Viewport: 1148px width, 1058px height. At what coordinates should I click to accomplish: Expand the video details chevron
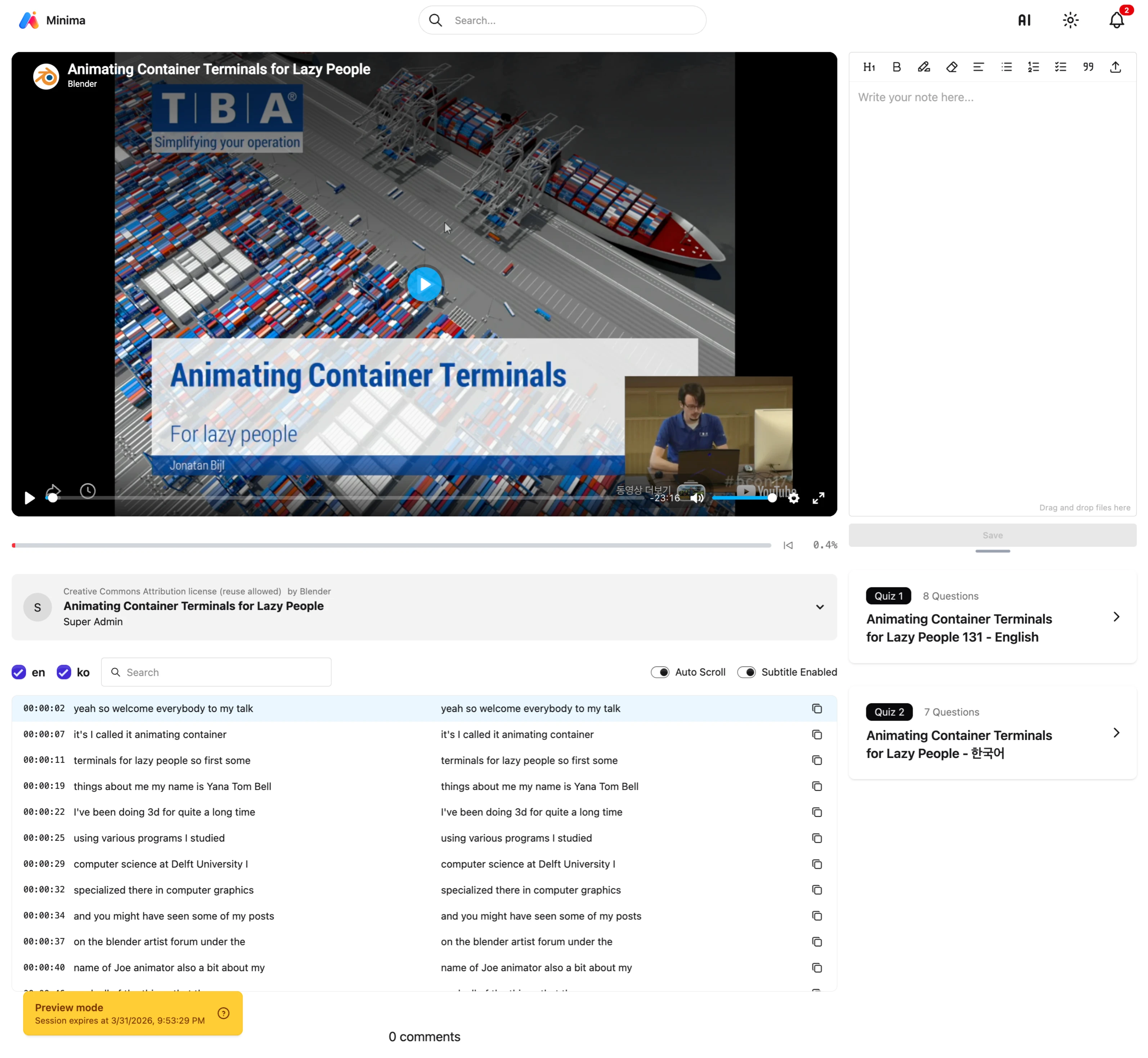tap(819, 607)
